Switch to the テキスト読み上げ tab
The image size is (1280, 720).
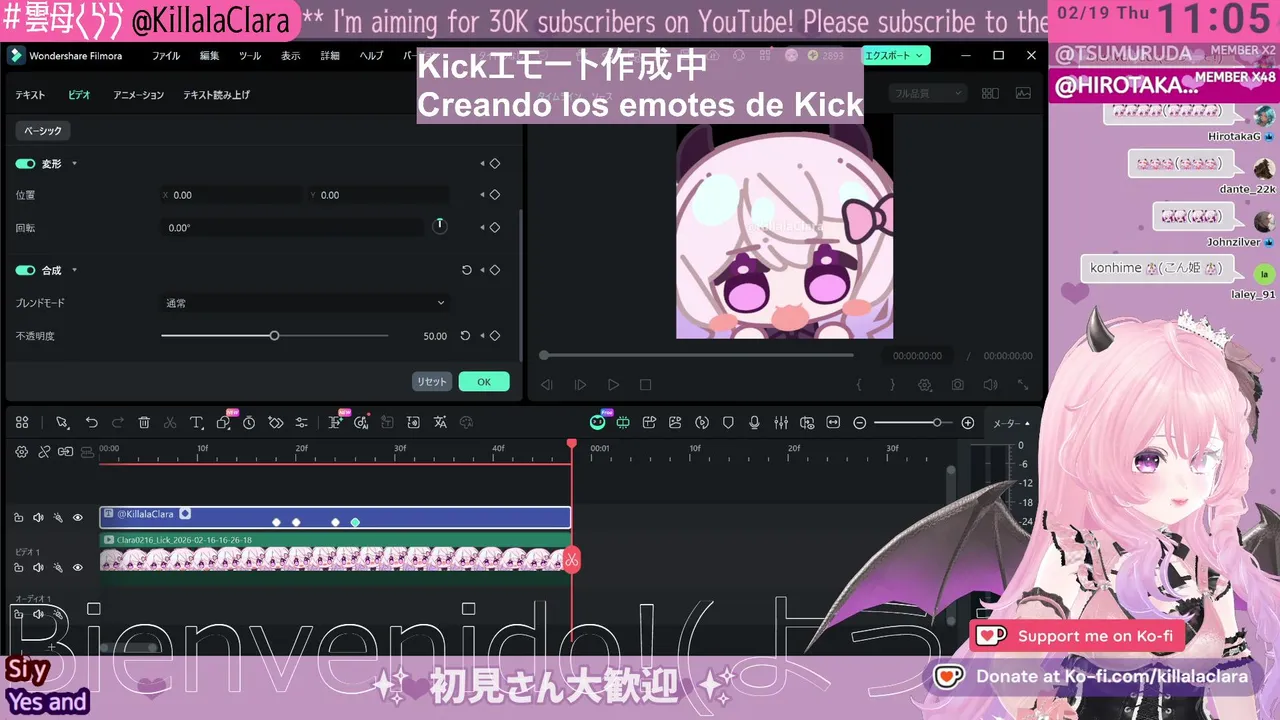coord(216,95)
